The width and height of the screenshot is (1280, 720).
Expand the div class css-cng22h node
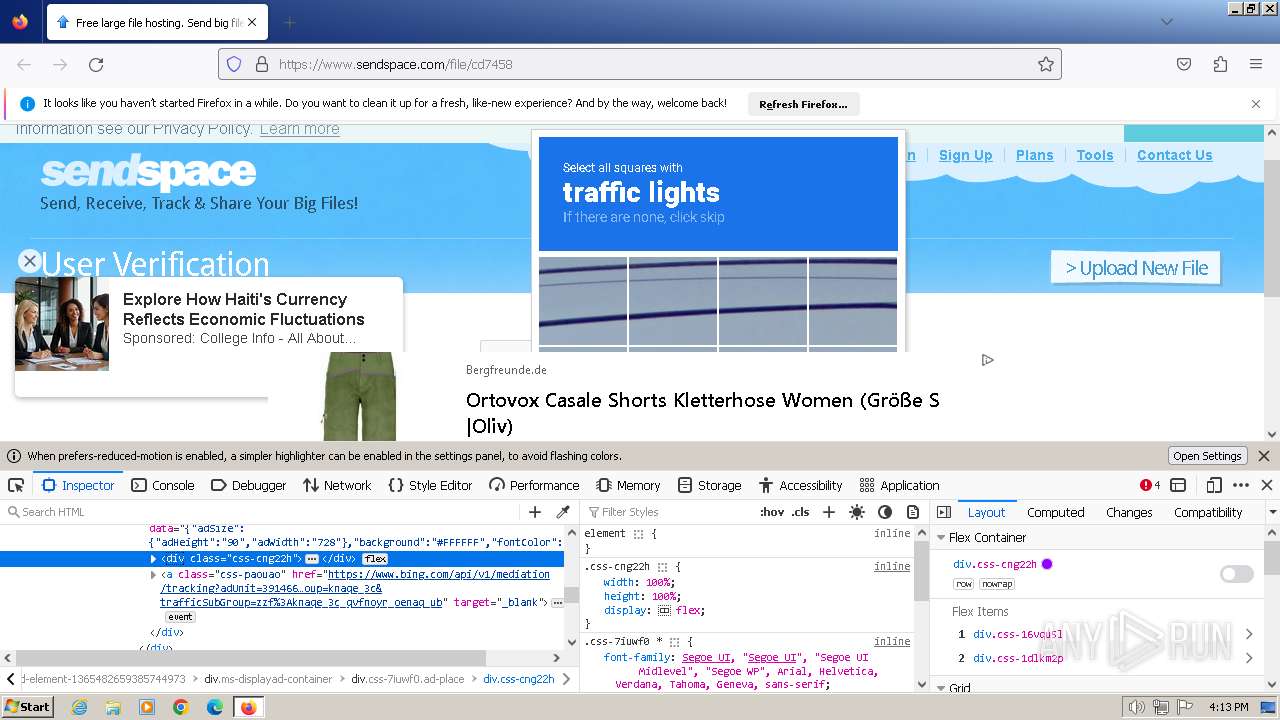click(x=153, y=559)
